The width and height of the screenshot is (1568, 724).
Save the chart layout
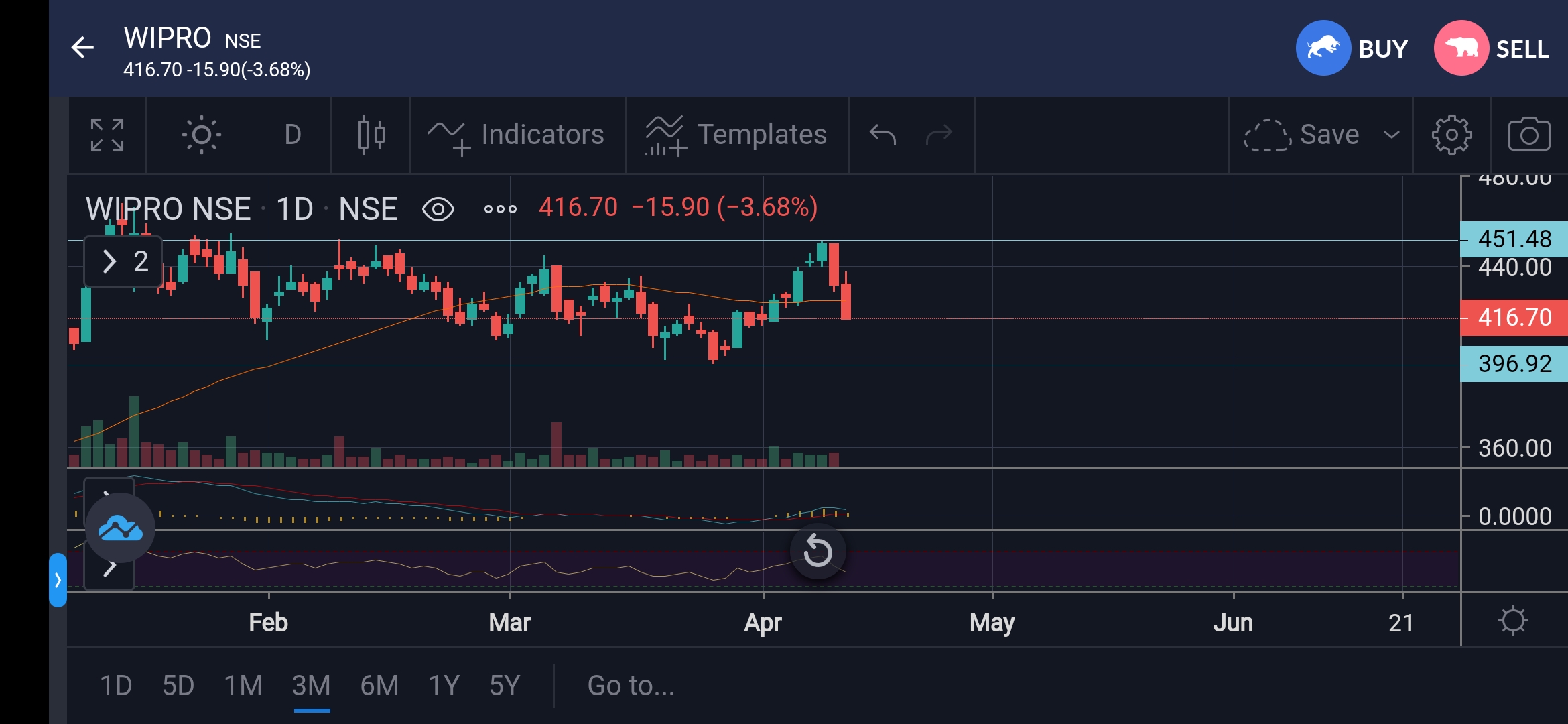pos(1301,135)
